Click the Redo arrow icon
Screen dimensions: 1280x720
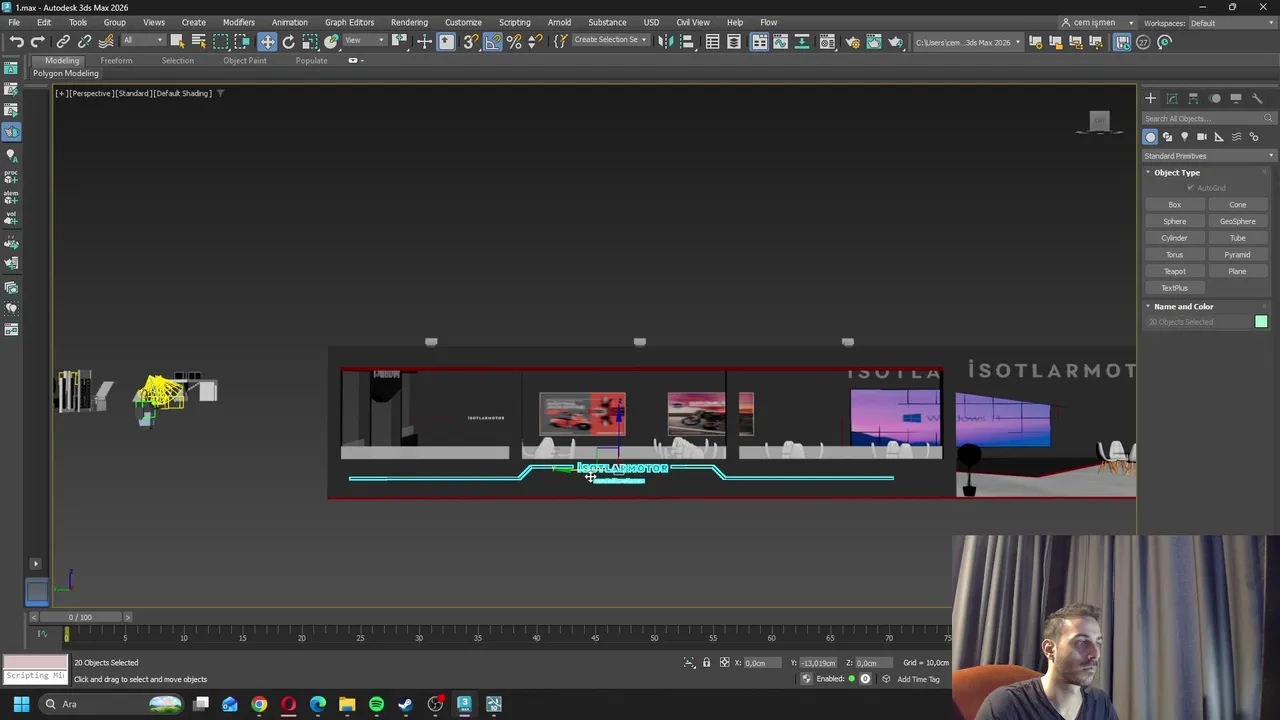38,41
